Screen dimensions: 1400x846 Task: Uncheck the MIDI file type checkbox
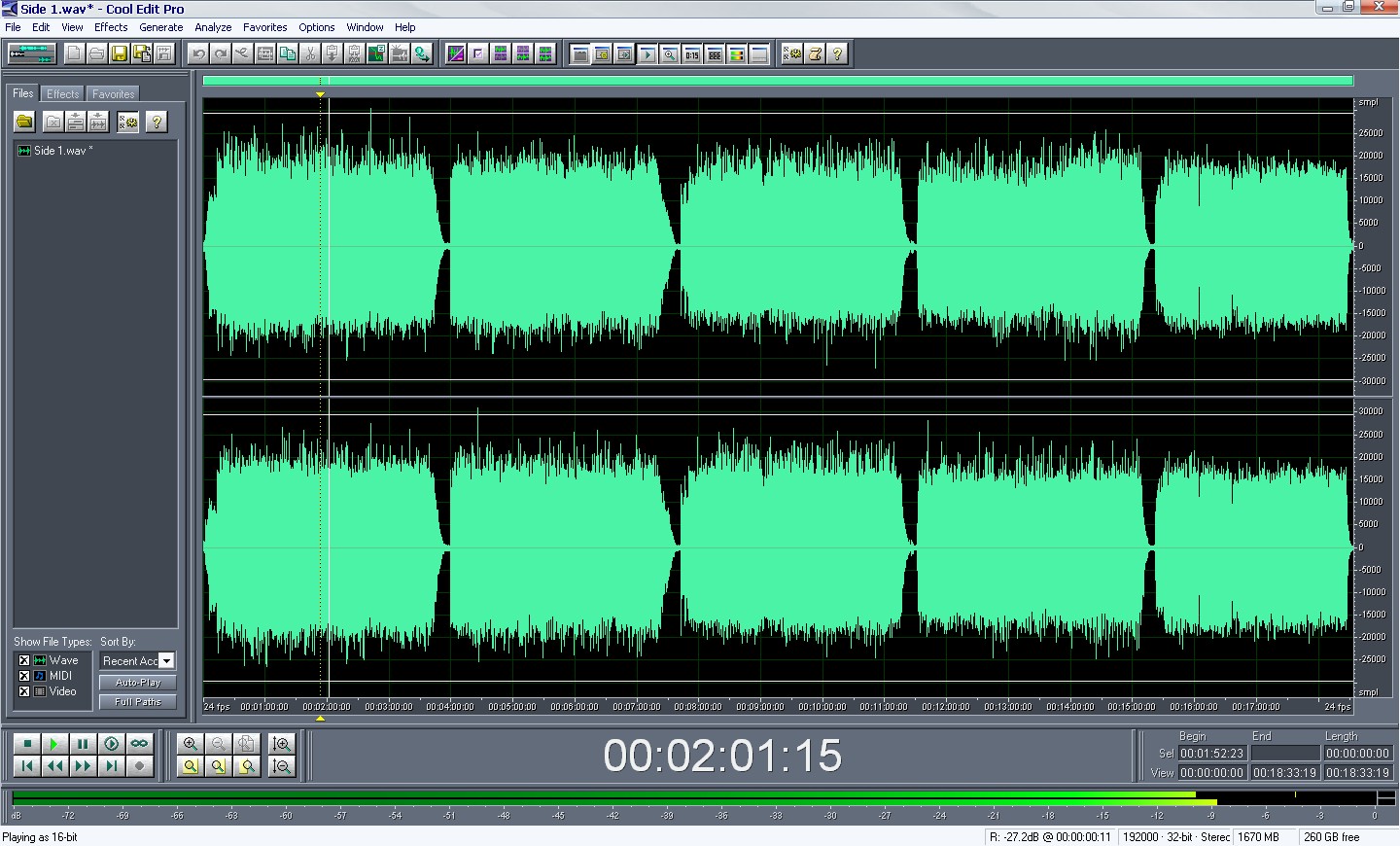tap(24, 676)
